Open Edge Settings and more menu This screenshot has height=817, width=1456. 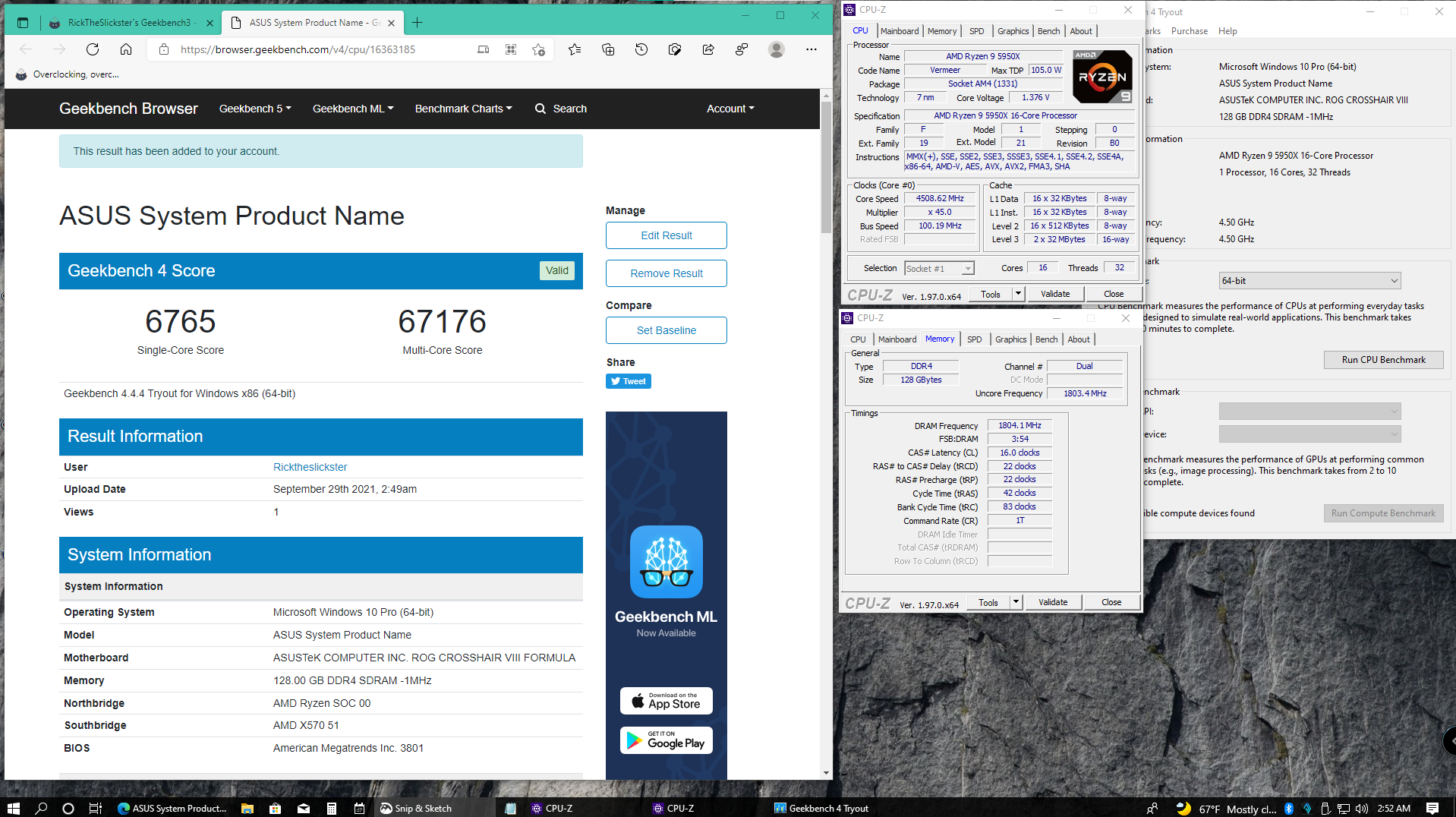(812, 49)
